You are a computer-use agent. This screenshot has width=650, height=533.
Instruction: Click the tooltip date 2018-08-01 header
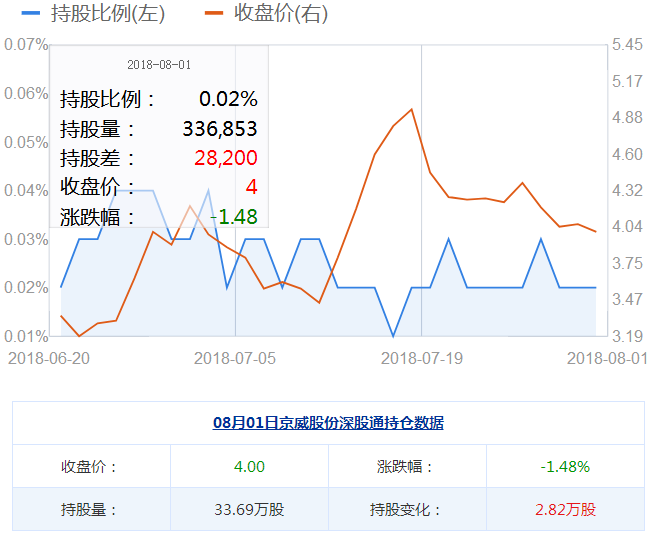pyautogui.click(x=159, y=65)
